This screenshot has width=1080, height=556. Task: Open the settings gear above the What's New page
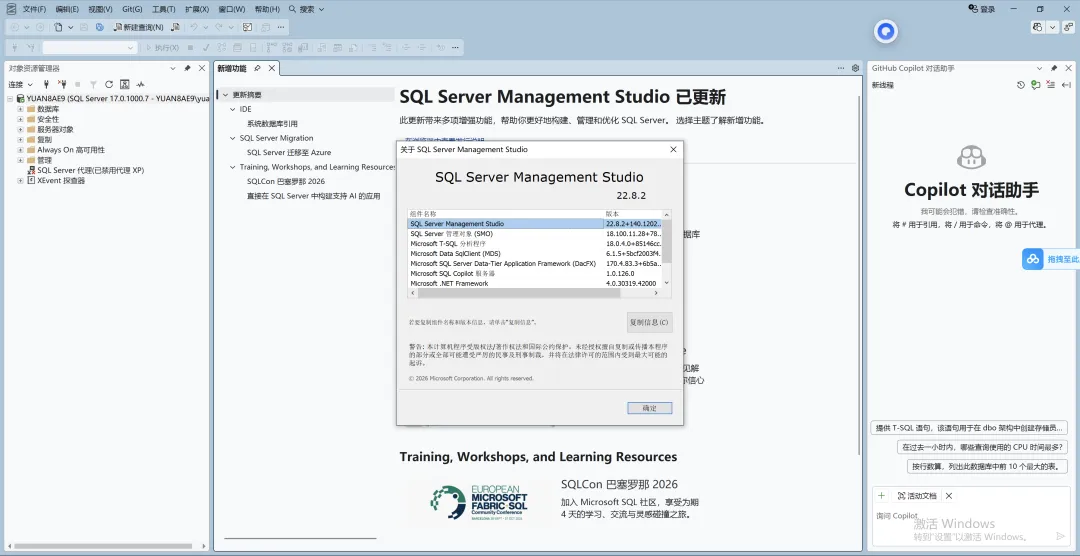pos(855,68)
